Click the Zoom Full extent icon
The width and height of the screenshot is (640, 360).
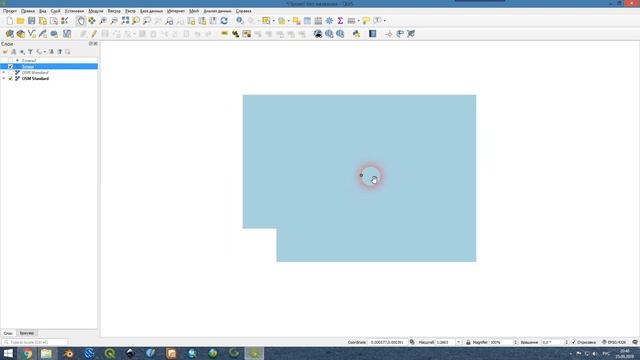[x=125, y=20]
